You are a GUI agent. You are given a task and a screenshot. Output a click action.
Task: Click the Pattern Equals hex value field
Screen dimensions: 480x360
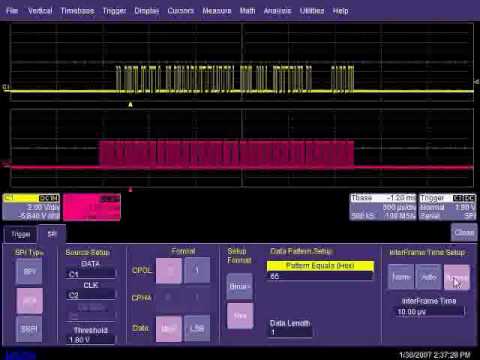pos(320,276)
